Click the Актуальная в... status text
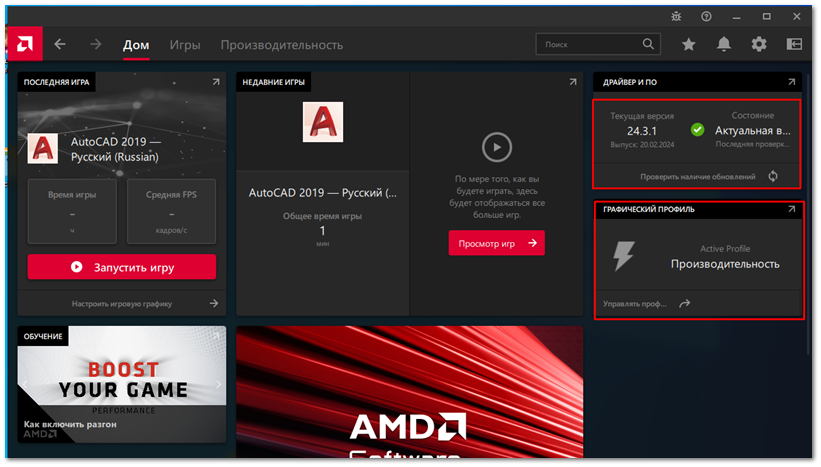The image size is (821, 467). coord(753,131)
